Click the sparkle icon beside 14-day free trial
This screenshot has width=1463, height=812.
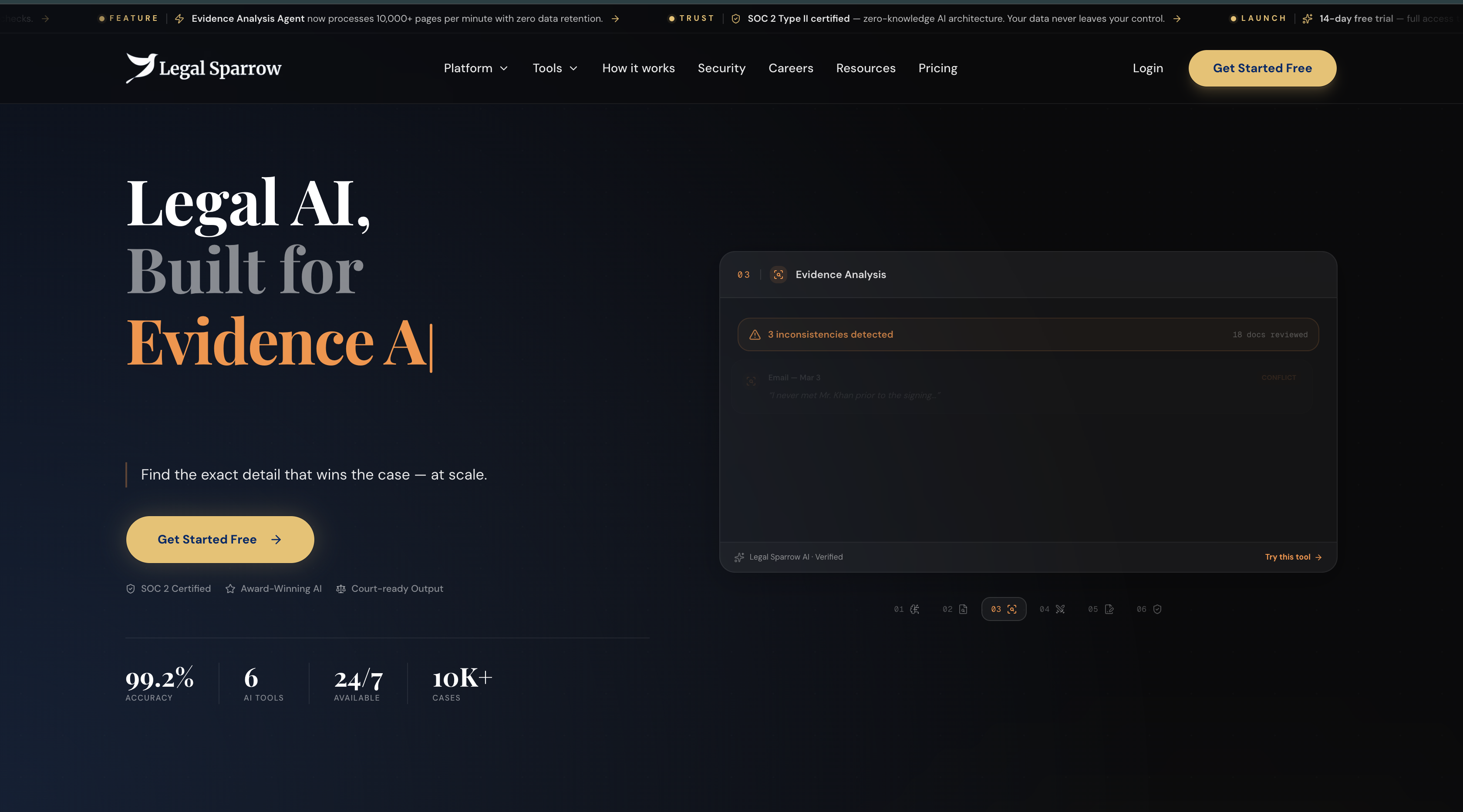[1308, 19]
